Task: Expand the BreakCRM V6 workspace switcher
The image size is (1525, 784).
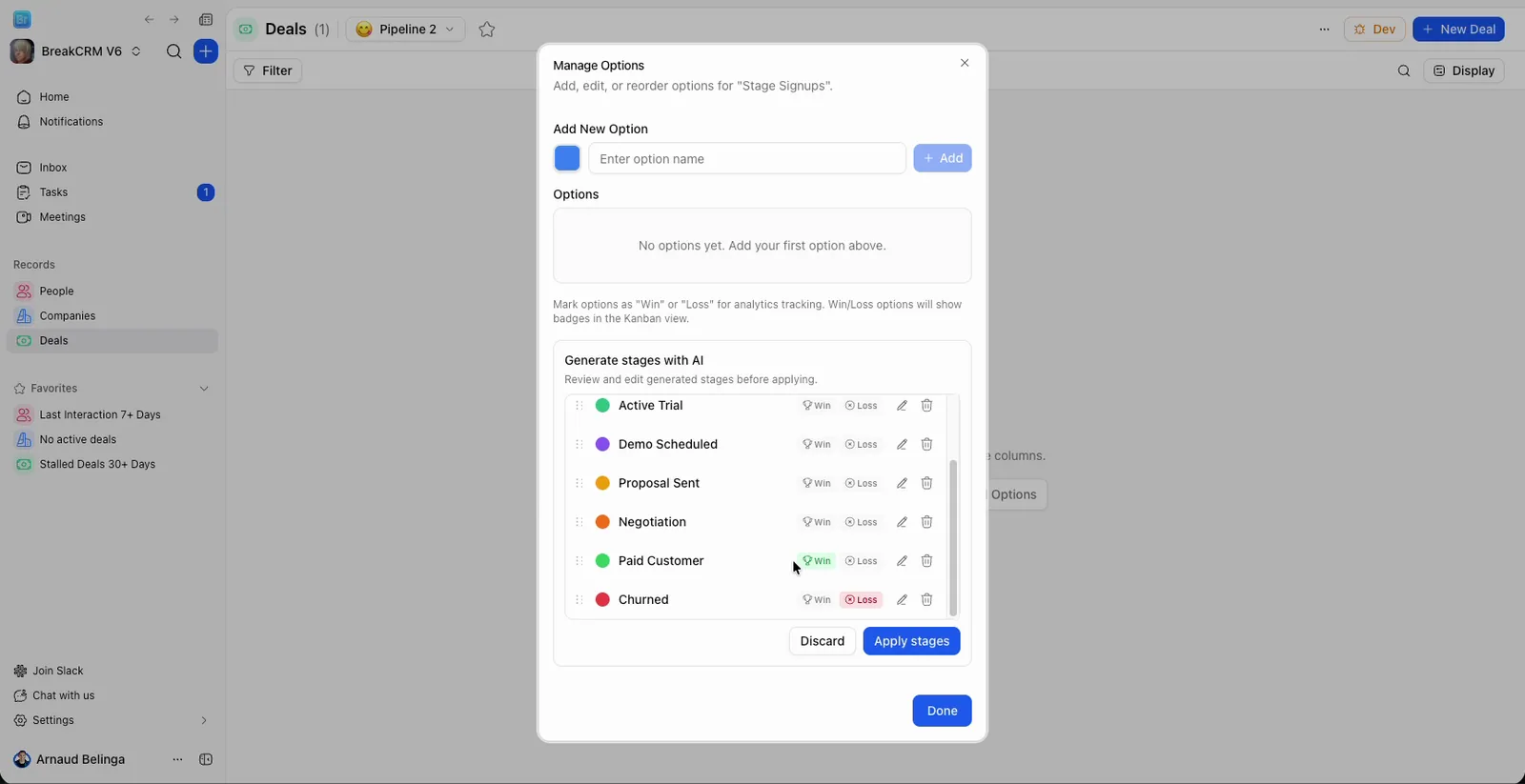Action: tap(136, 51)
